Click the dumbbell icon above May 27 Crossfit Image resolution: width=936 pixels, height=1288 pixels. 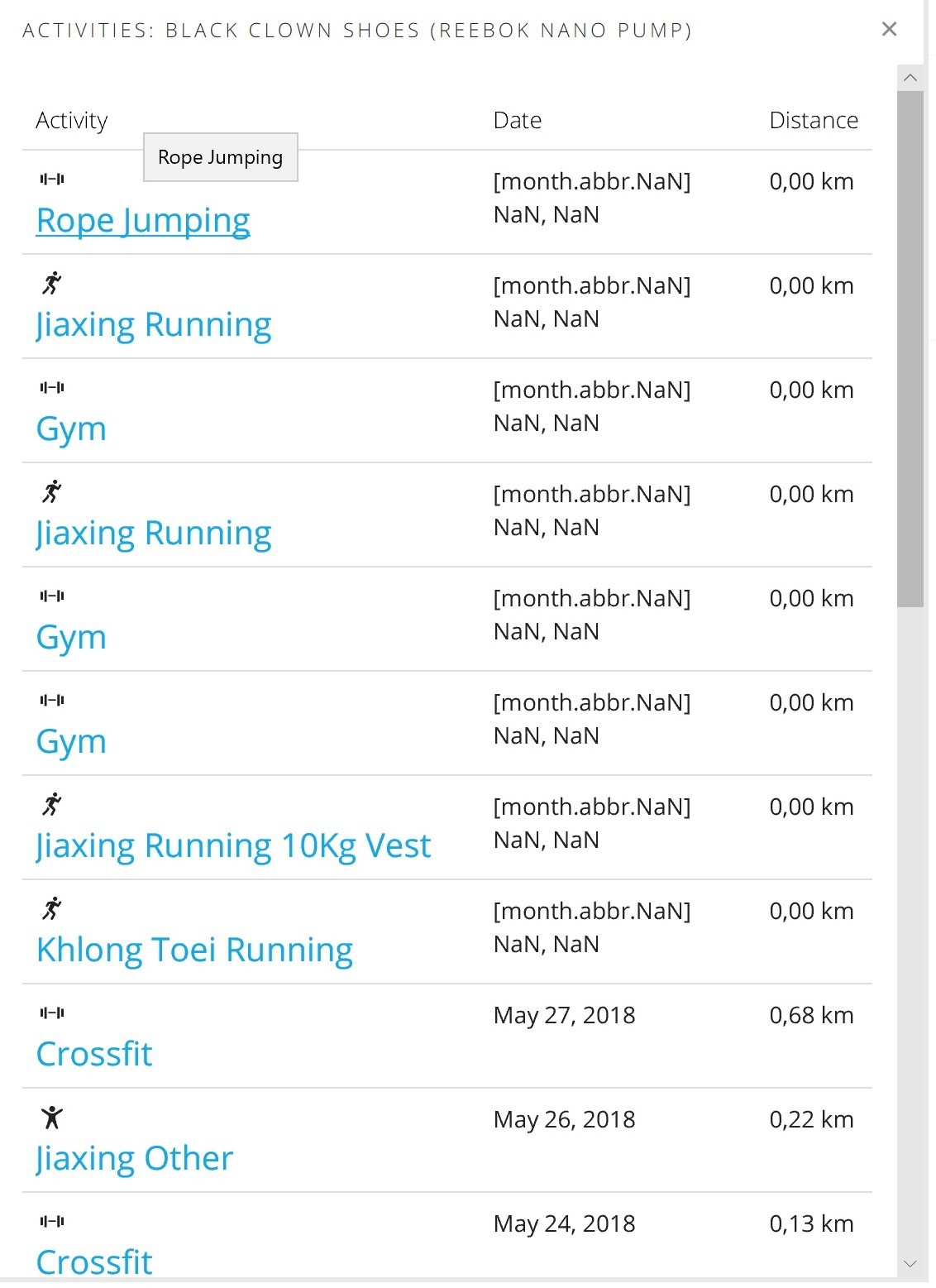pyautogui.click(x=51, y=1013)
